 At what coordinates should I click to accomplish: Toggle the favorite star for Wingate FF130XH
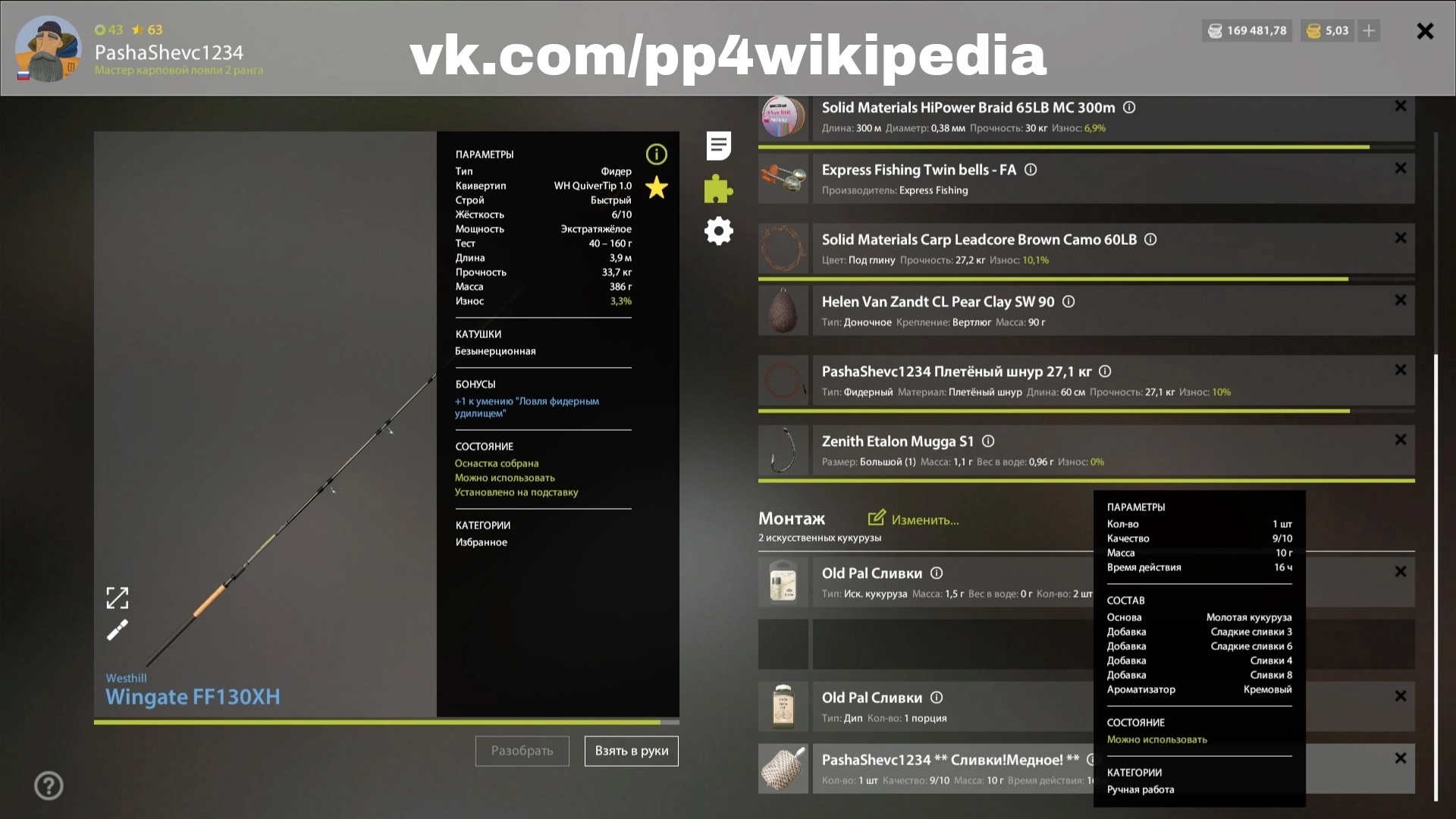coord(656,187)
